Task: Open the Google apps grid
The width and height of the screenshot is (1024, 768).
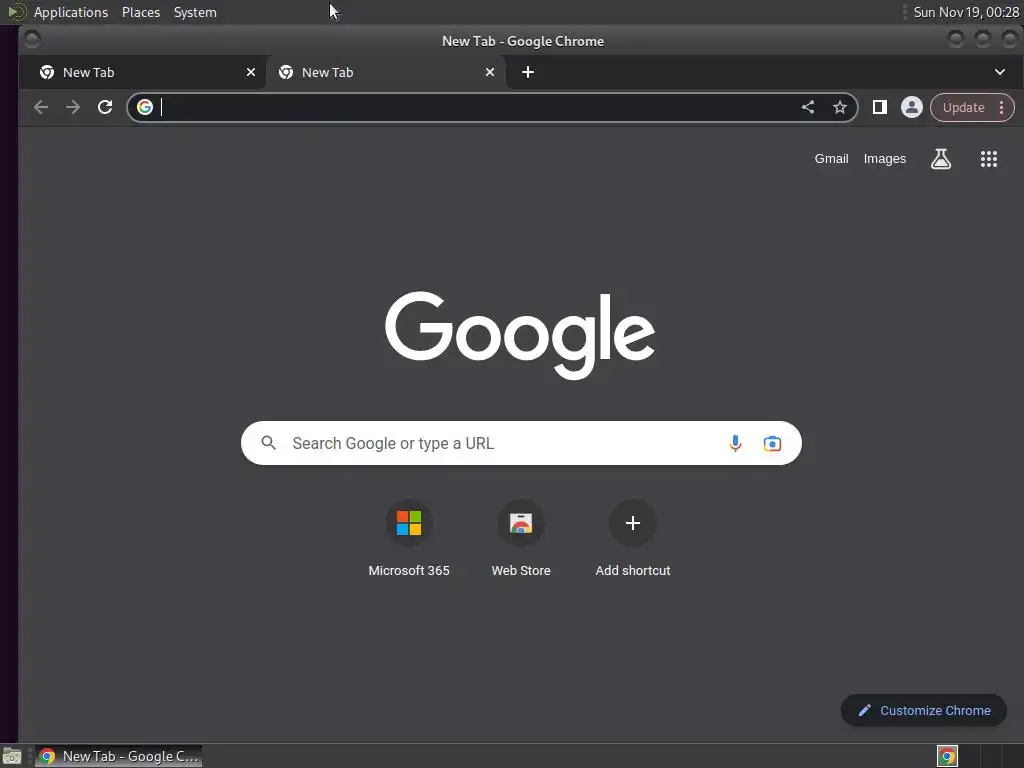Action: [x=989, y=159]
